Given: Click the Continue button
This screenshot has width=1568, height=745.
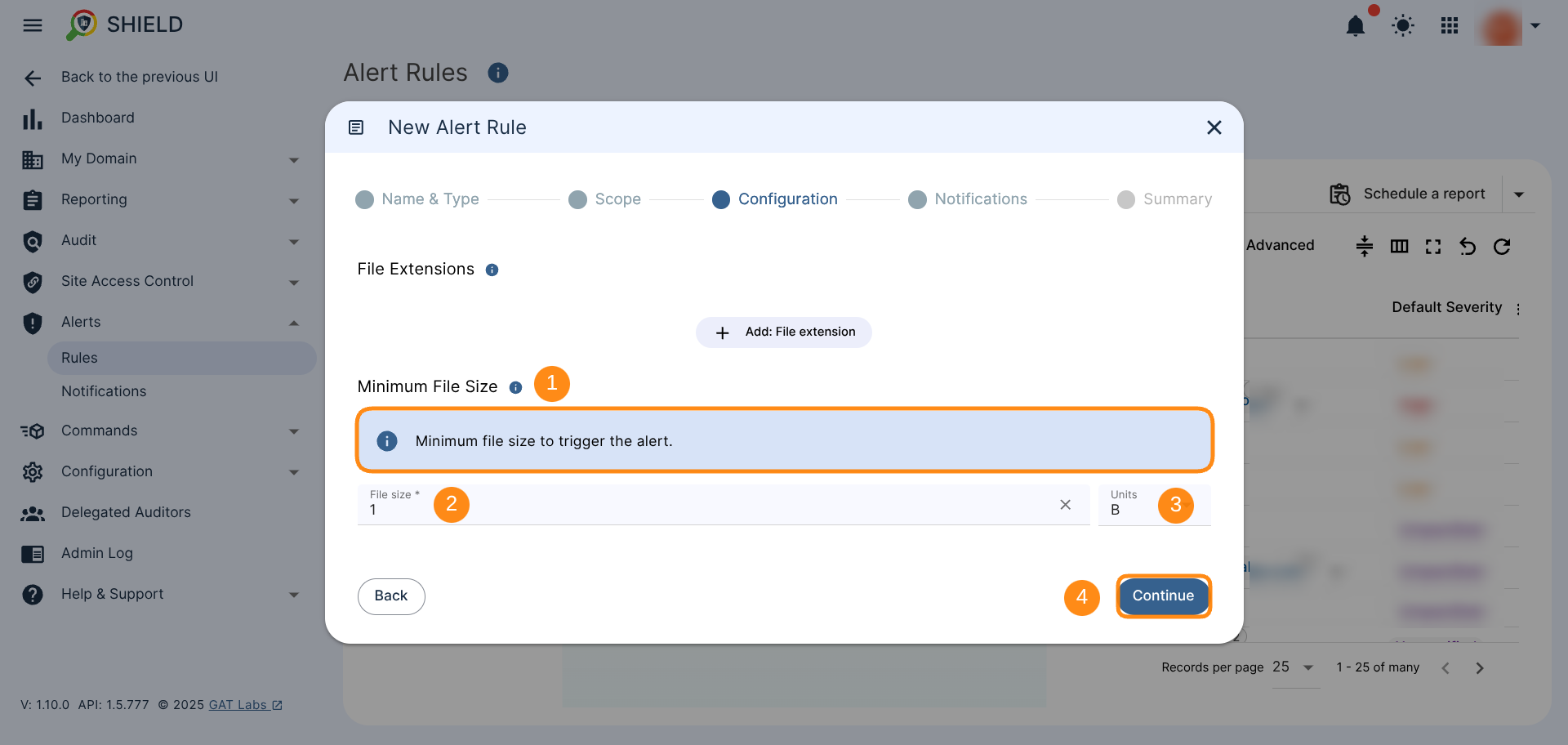Looking at the screenshot, I should pos(1164,596).
